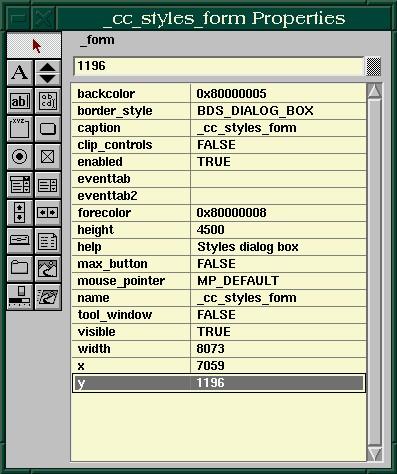Viewport: 397px width, 474px height.
Task: Open the dropdown button beside value field
Action: pyautogui.click(x=373, y=66)
